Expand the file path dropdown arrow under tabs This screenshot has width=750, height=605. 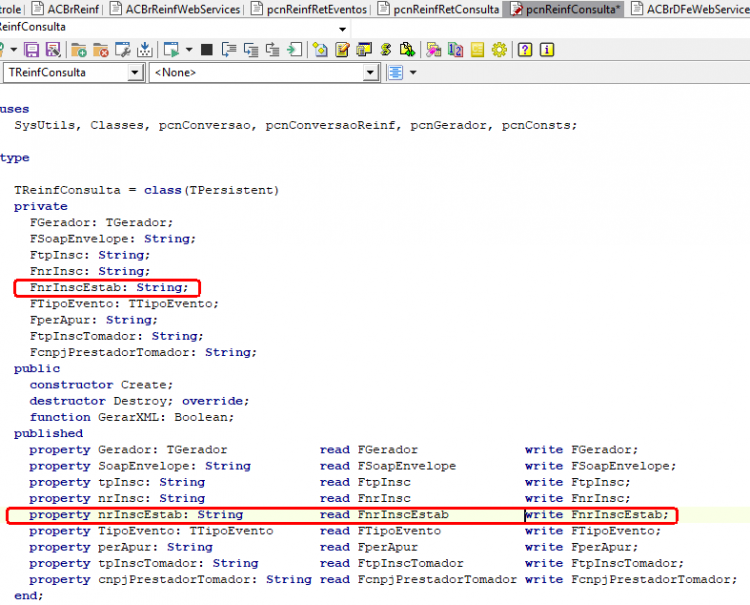[x=342, y=29]
